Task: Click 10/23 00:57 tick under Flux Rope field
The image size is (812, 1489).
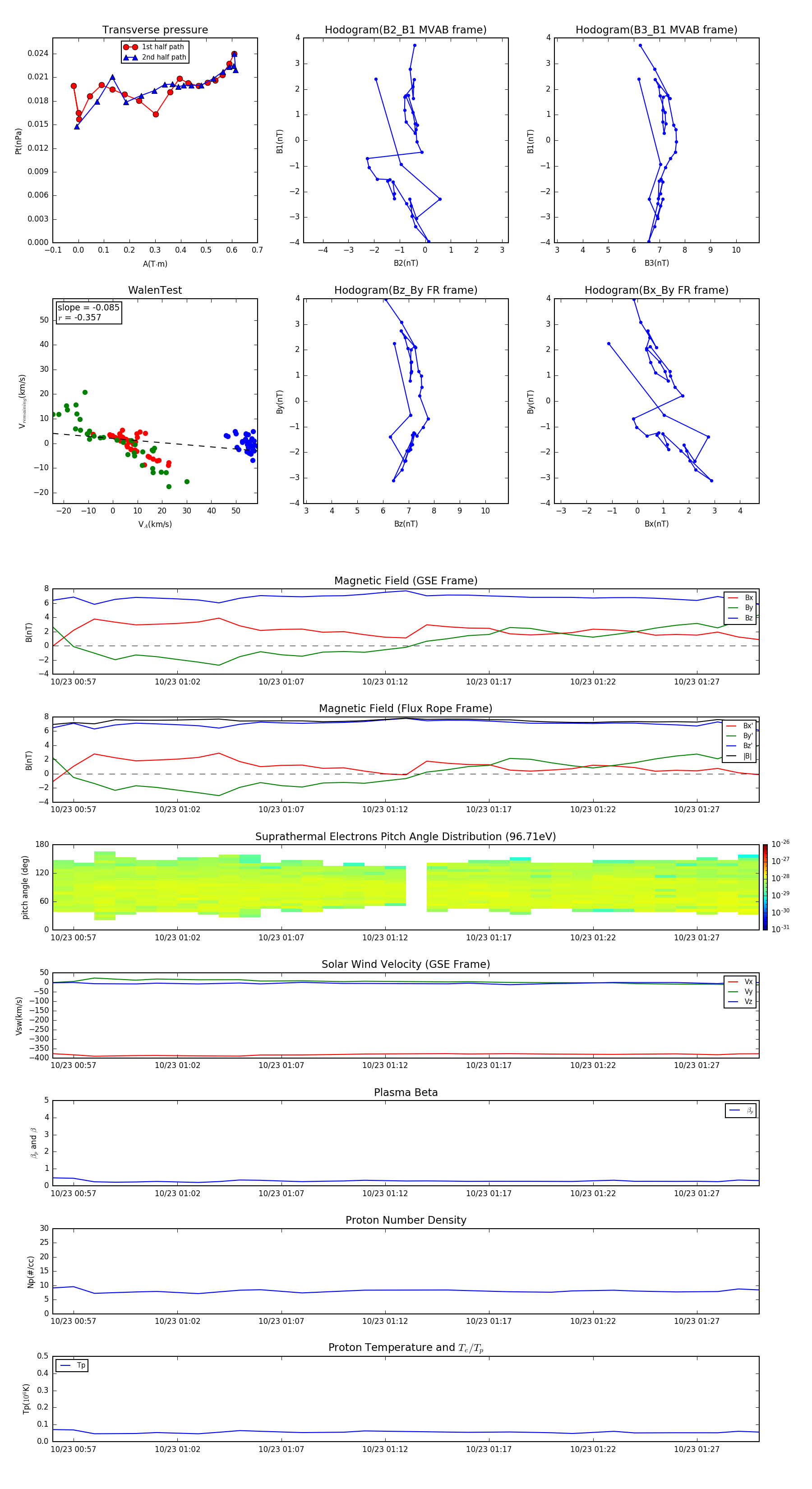Action: pos(74,810)
